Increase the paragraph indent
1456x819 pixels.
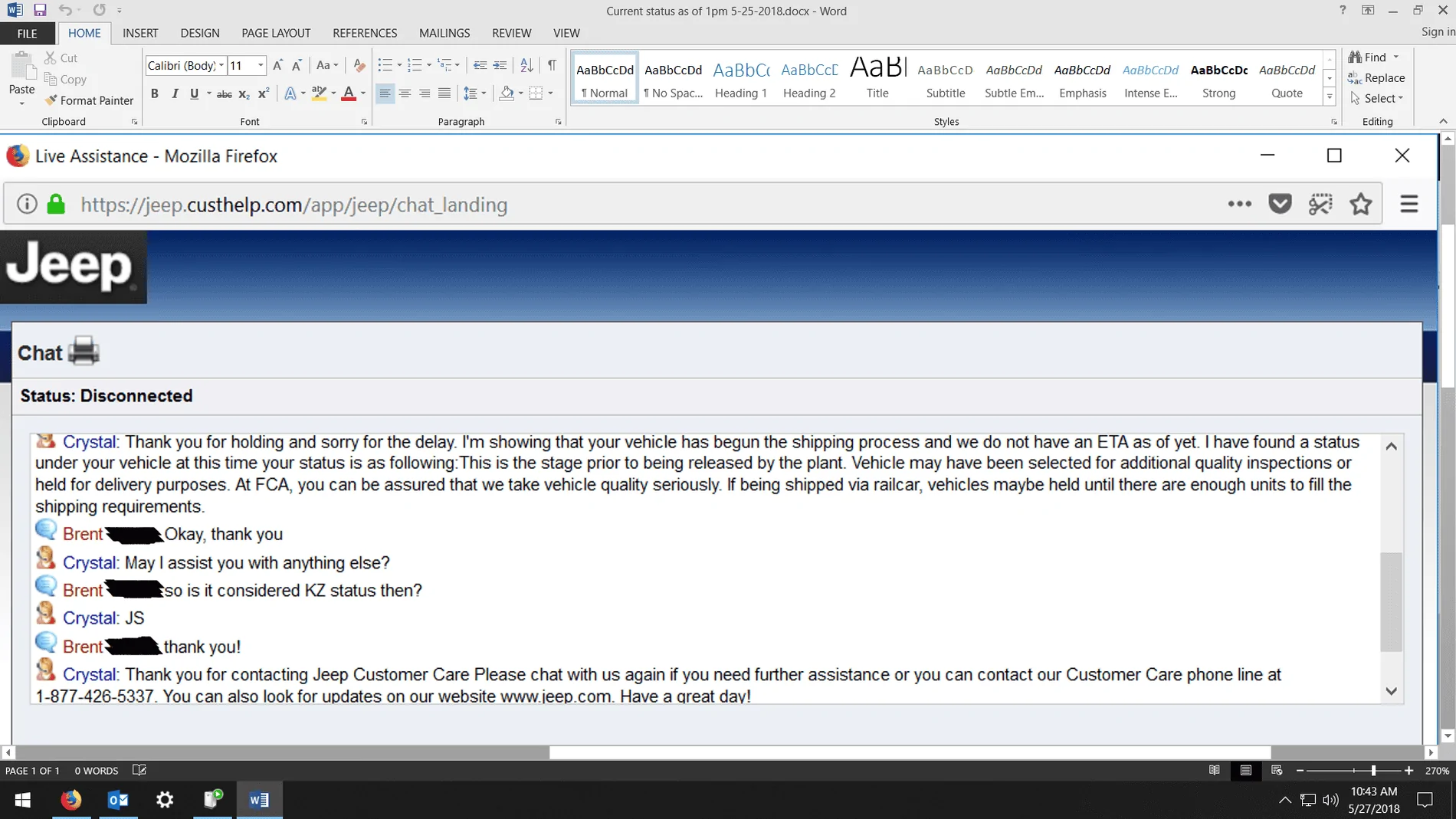[x=500, y=66]
